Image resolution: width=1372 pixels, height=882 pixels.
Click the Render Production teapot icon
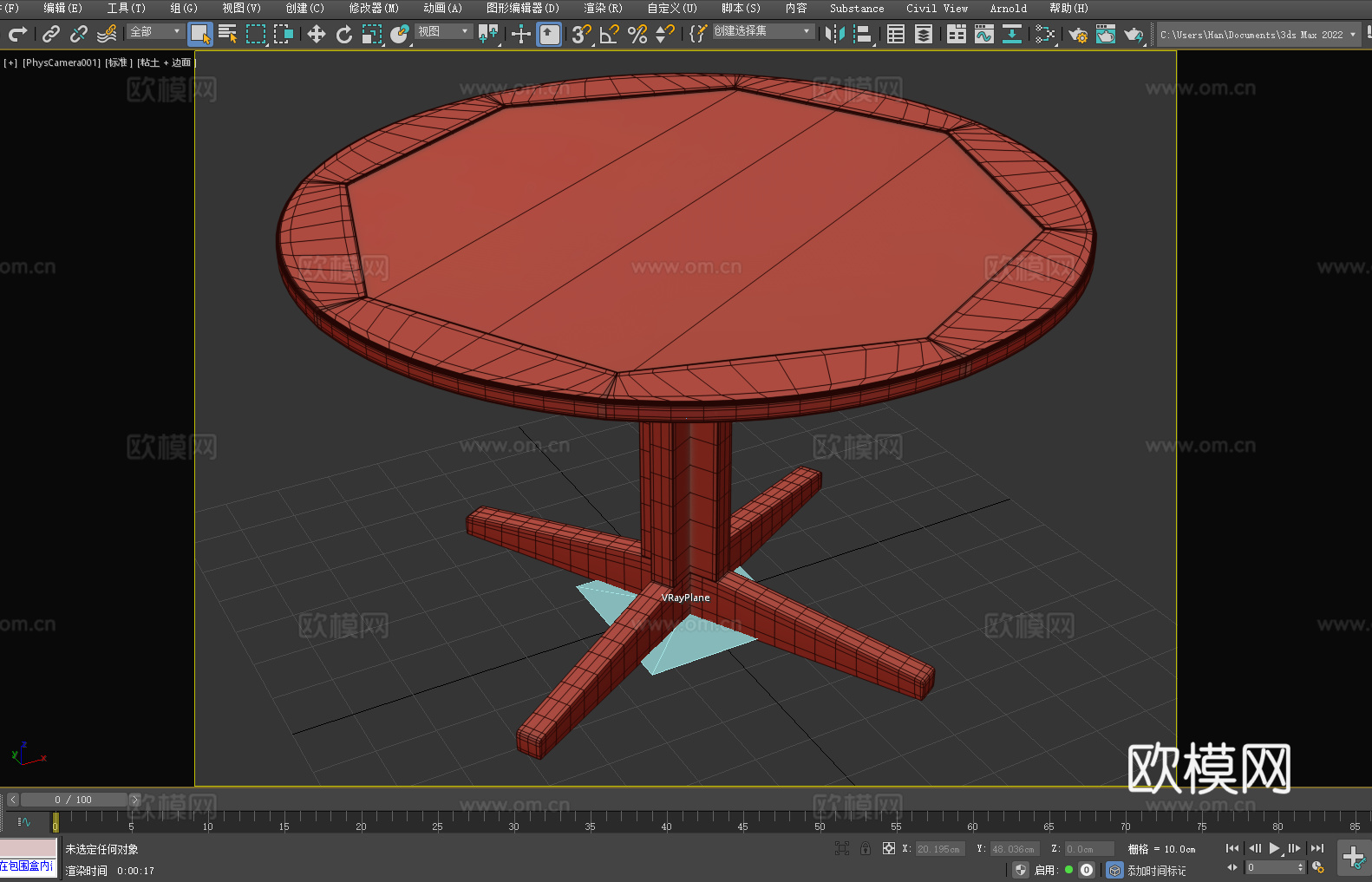point(1134,35)
